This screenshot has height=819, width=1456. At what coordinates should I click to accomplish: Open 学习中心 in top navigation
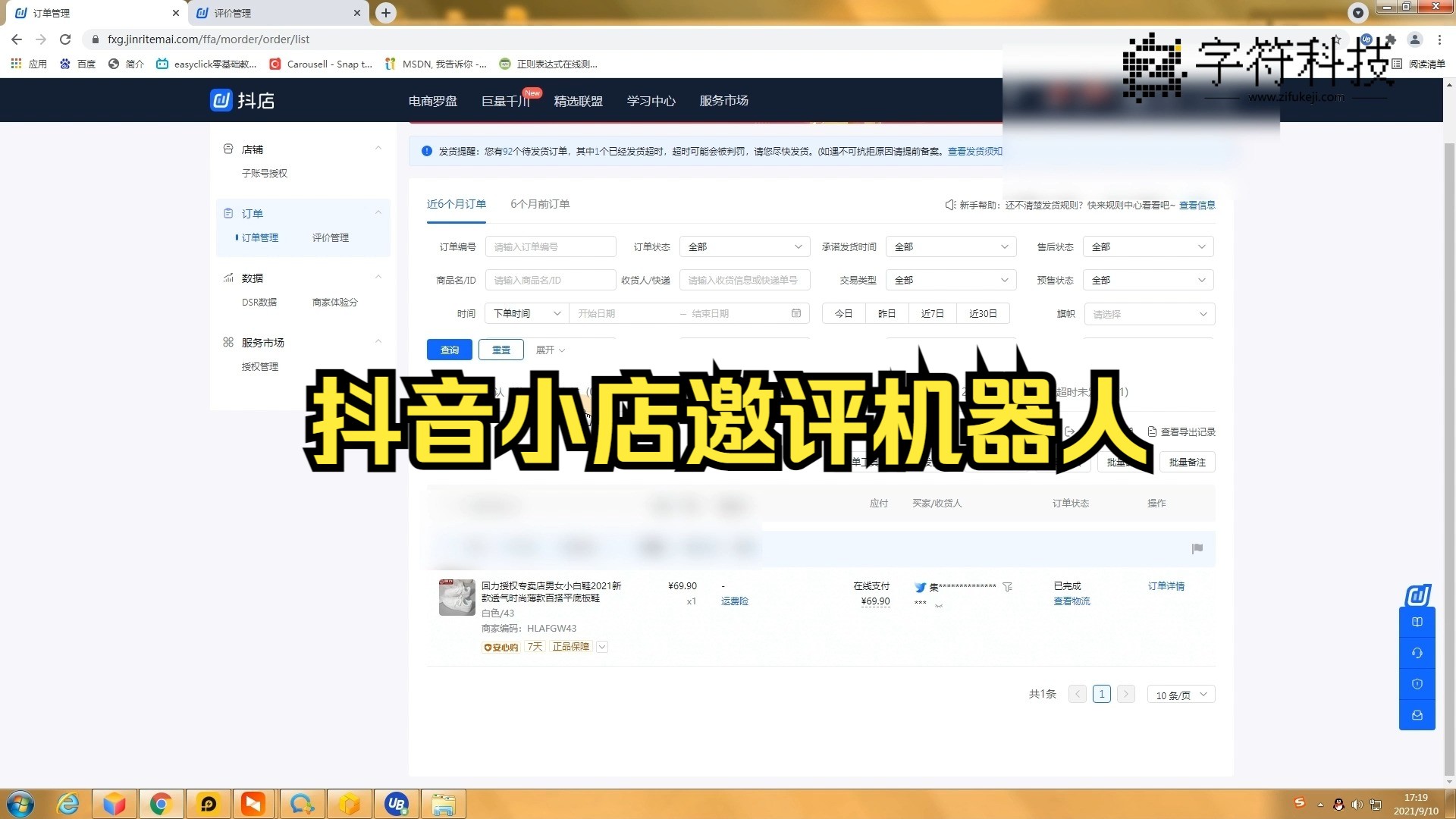tap(651, 101)
